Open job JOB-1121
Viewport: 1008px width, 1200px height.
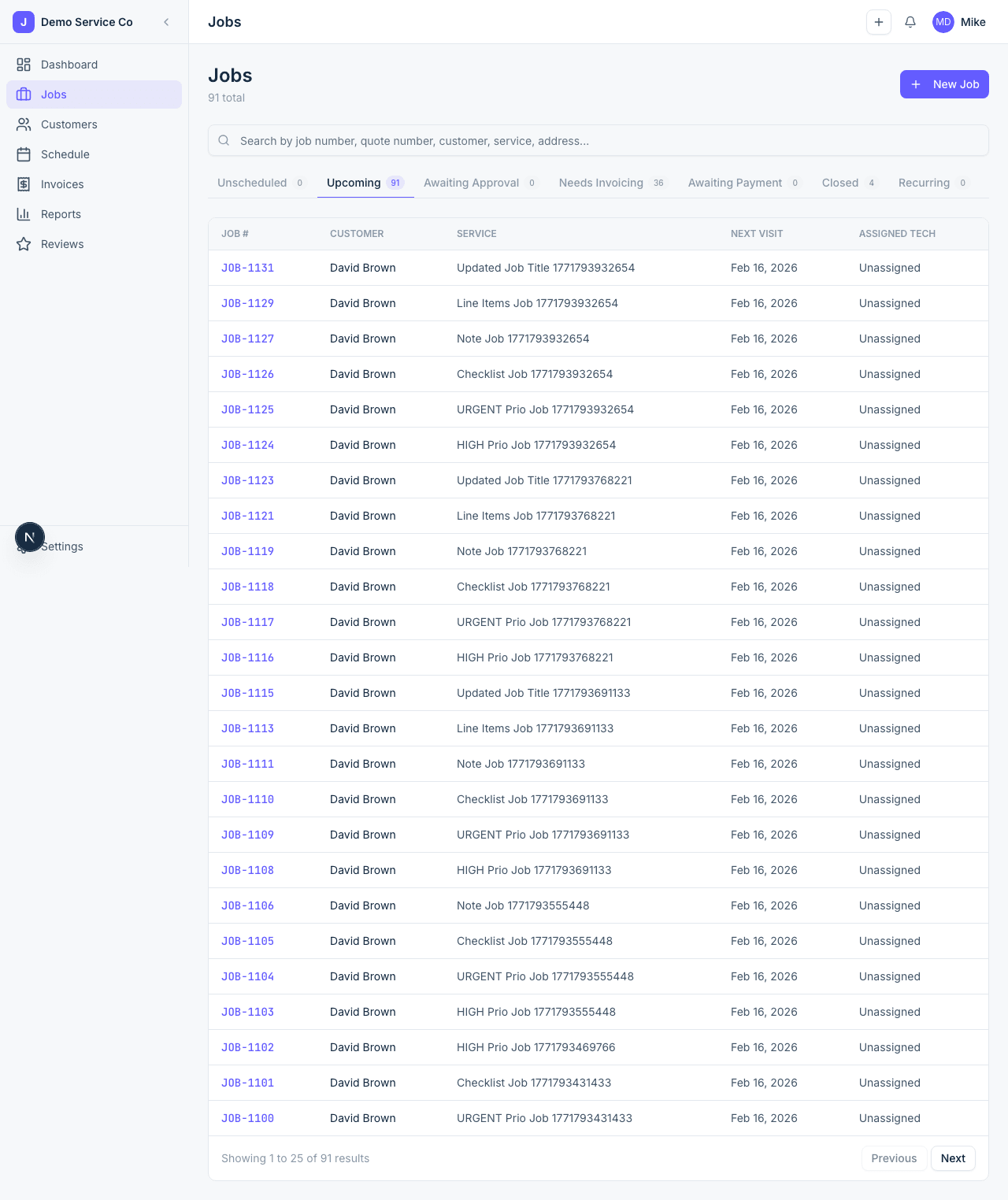click(247, 516)
